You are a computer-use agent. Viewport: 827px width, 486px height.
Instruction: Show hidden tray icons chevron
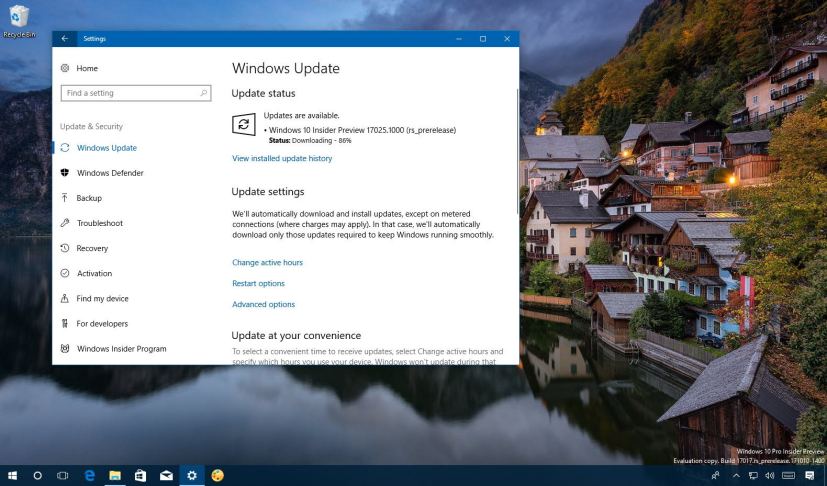[736, 475]
